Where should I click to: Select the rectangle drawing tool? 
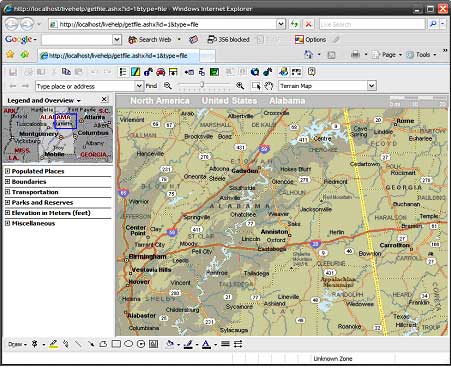[x=116, y=344]
